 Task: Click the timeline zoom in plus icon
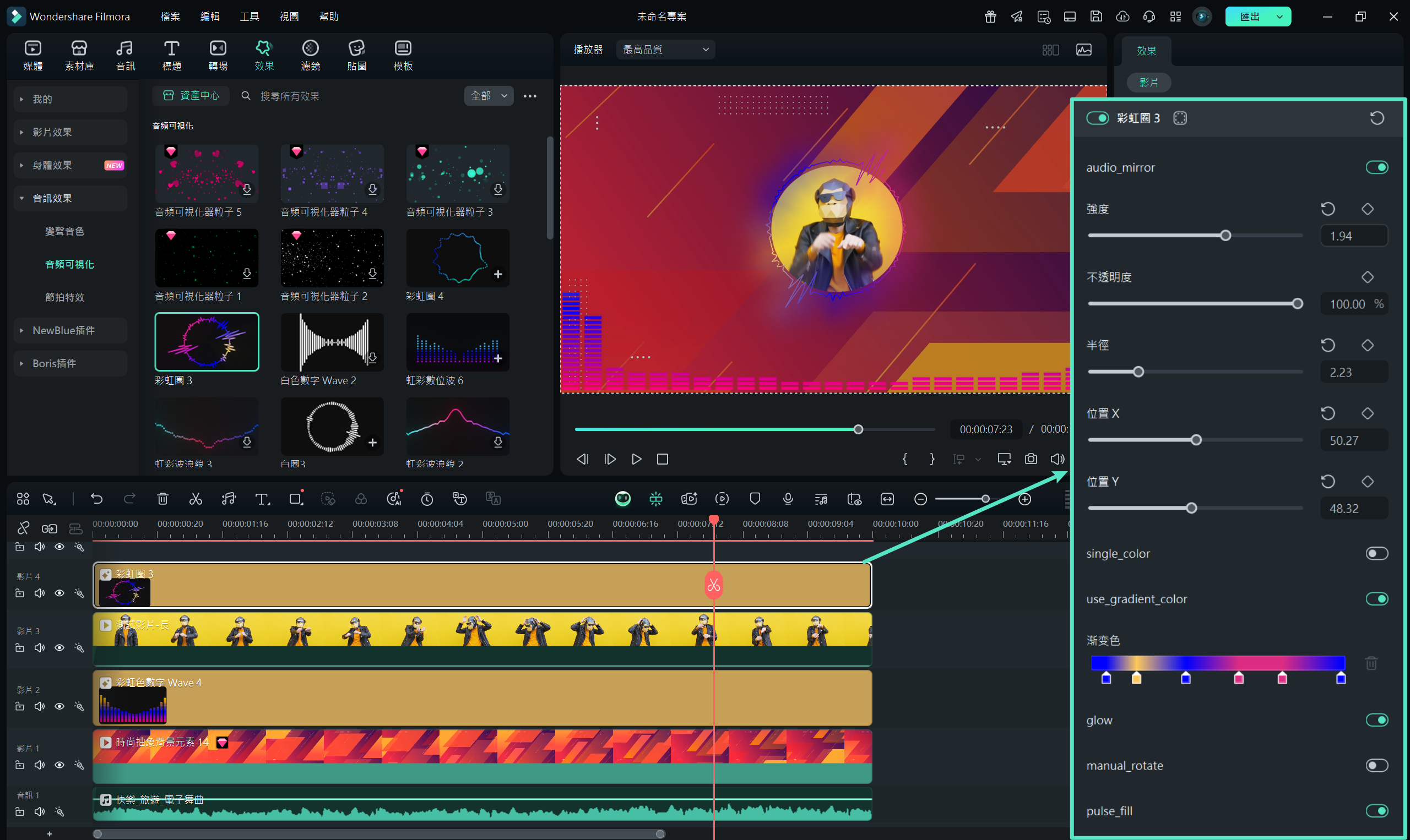coord(1025,499)
